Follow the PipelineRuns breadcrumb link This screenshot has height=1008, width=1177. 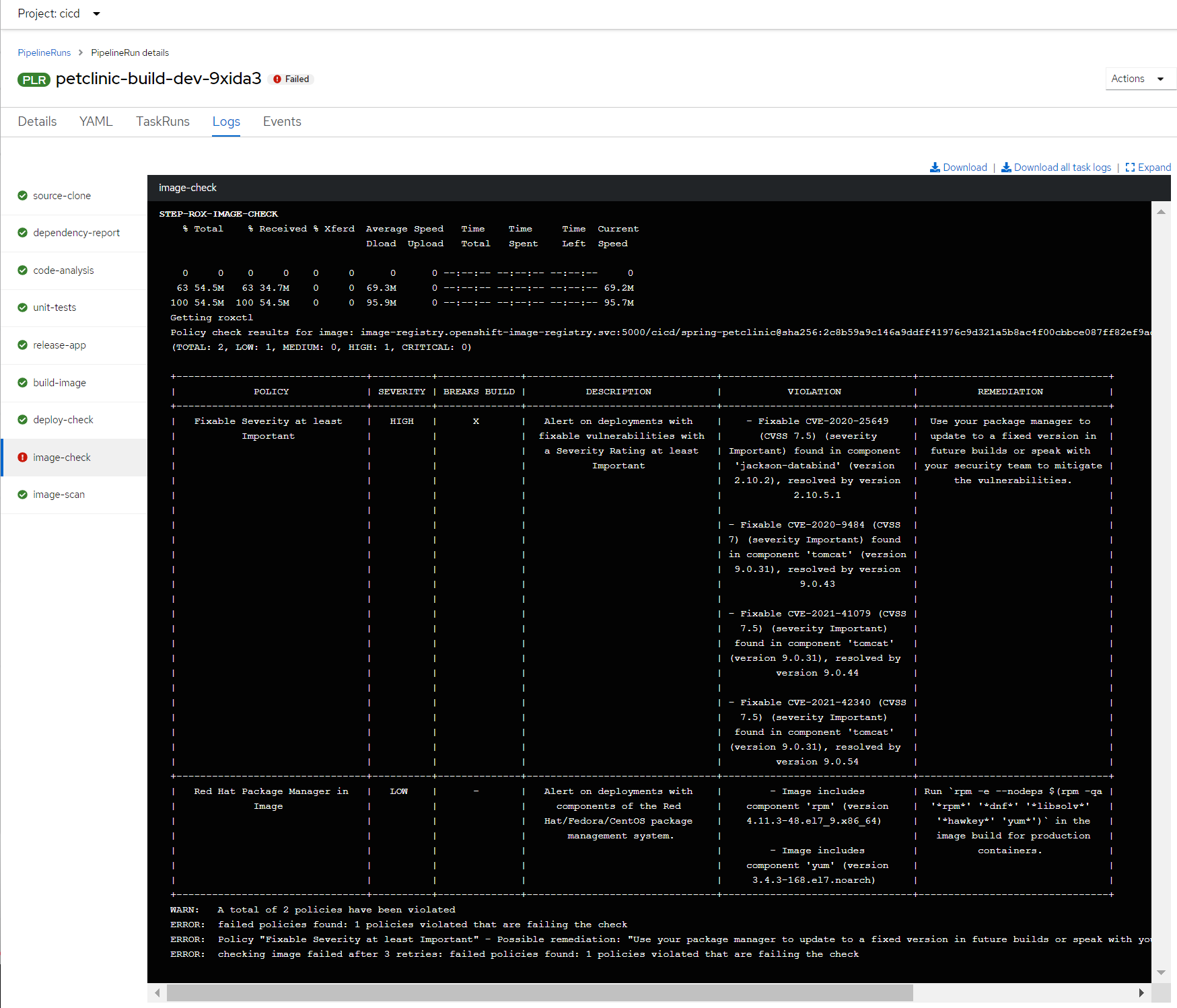pyautogui.click(x=44, y=52)
